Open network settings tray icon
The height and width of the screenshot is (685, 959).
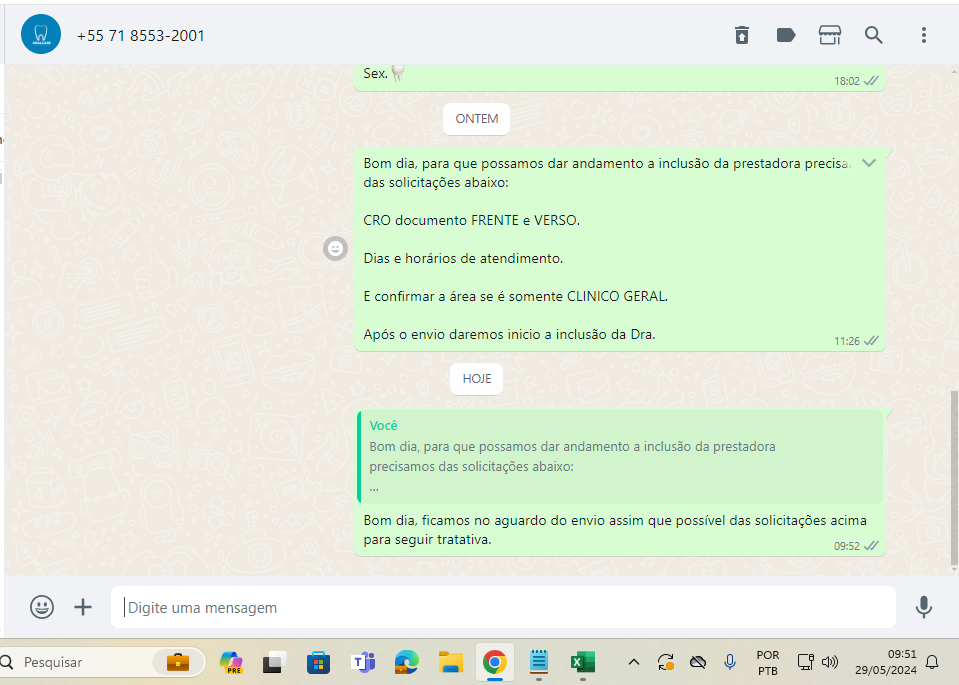click(x=805, y=662)
